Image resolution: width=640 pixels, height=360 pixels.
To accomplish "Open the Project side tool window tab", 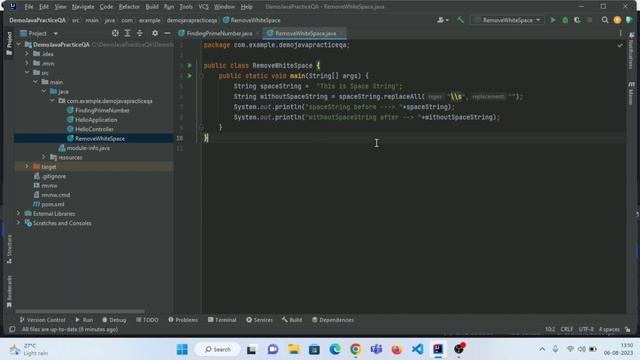I will coord(9,43).
